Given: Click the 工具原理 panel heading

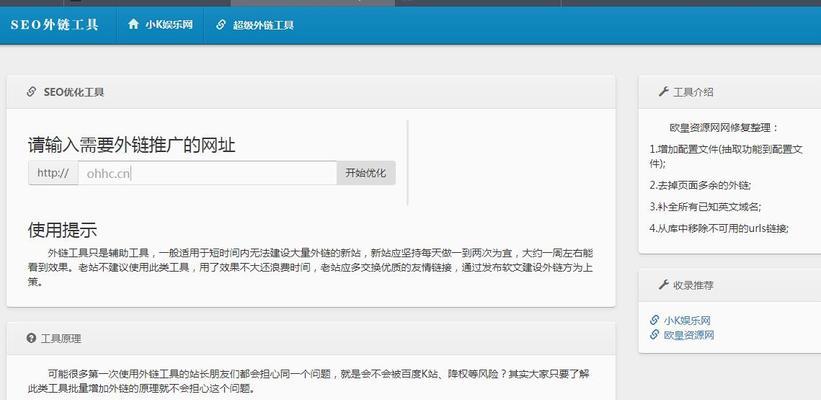Looking at the screenshot, I should pyautogui.click(x=61, y=339).
